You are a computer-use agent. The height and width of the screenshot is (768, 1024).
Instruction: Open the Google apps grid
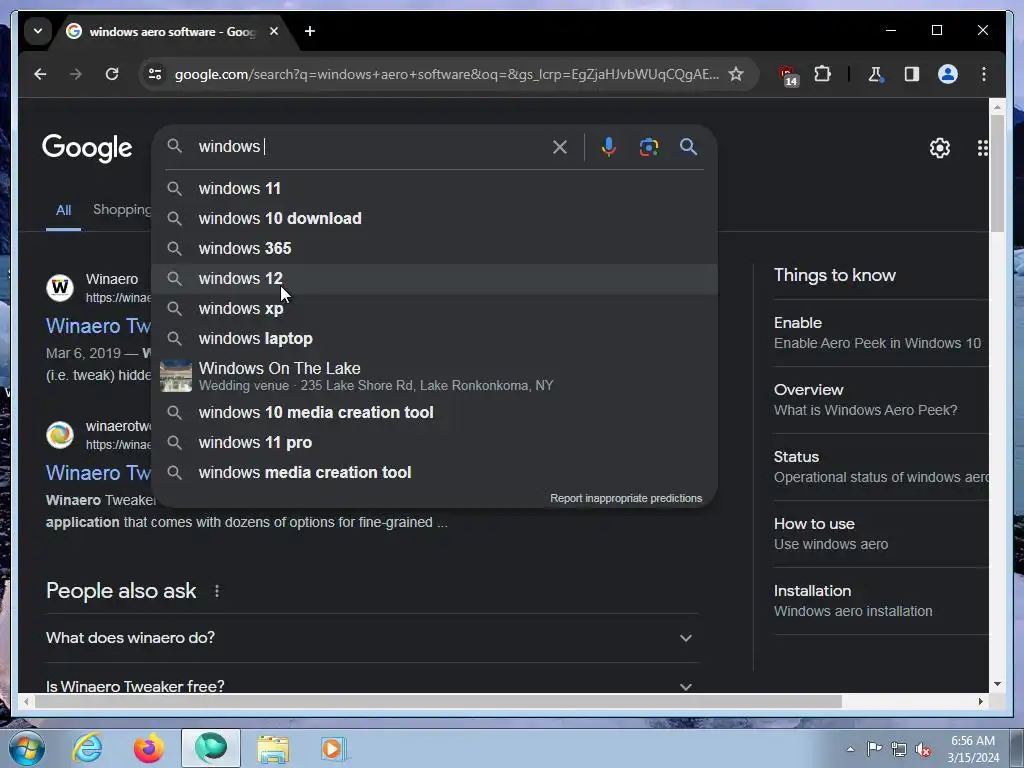(982, 148)
